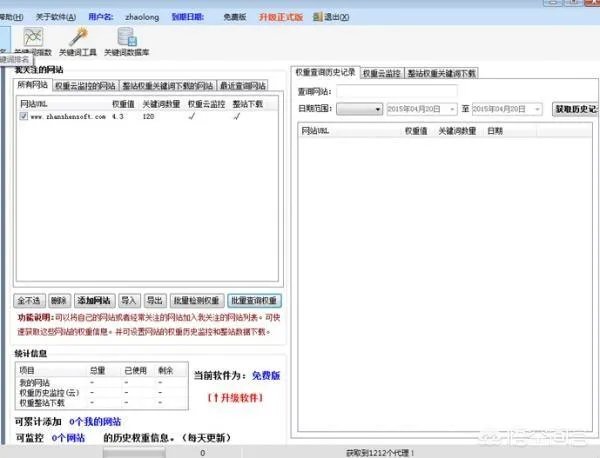Click the 0个网站 monitor count text
The width and height of the screenshot is (600, 458).
click(68, 438)
